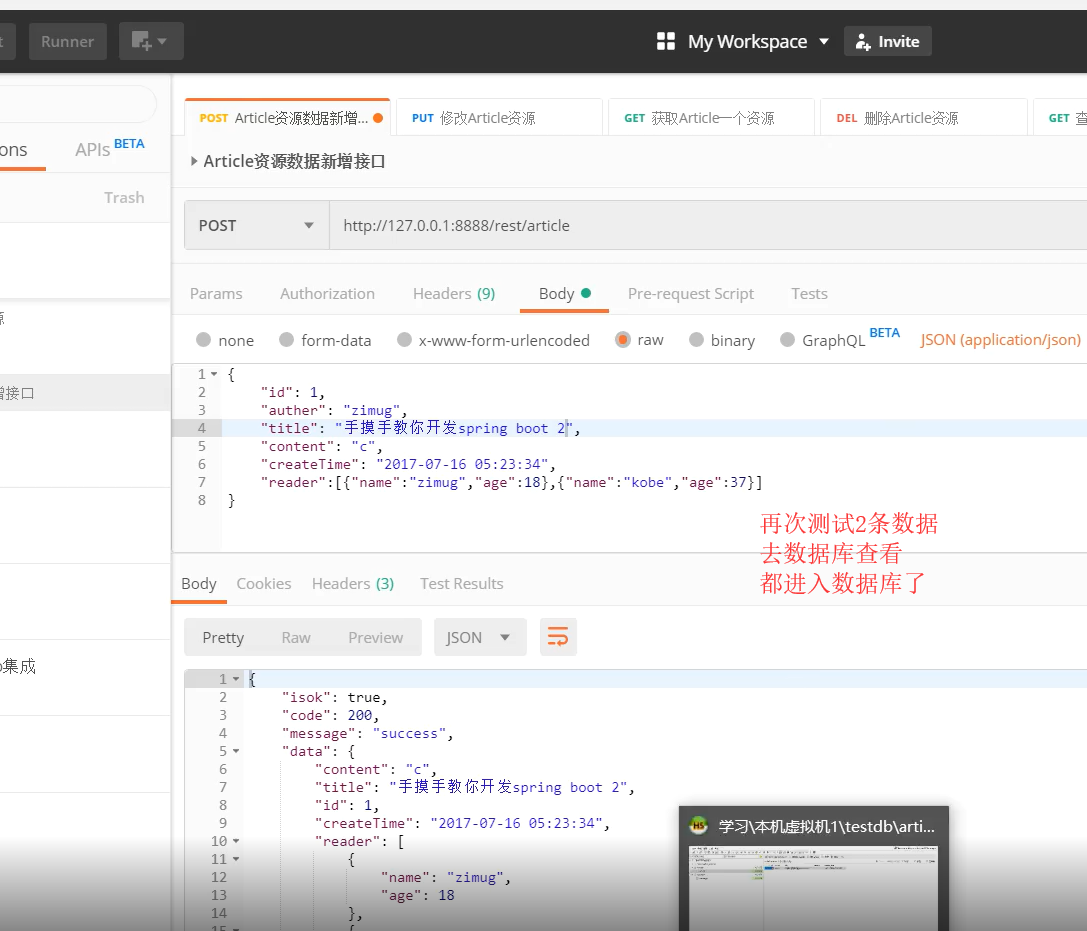Viewport: 1087px width, 931px height.
Task: Collapse response line 1 fold arrow
Action: (236, 679)
